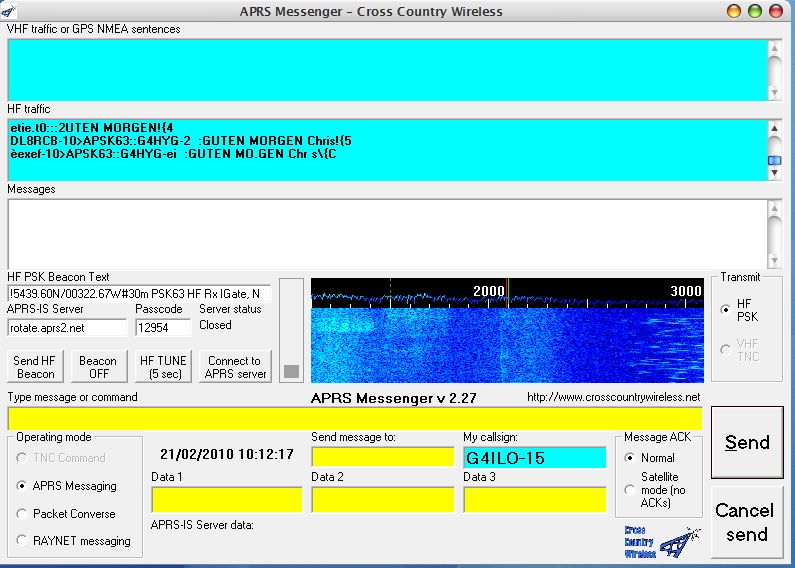Click the Passcode field showing 12954
Screen dimensions: 795x568
(163, 328)
